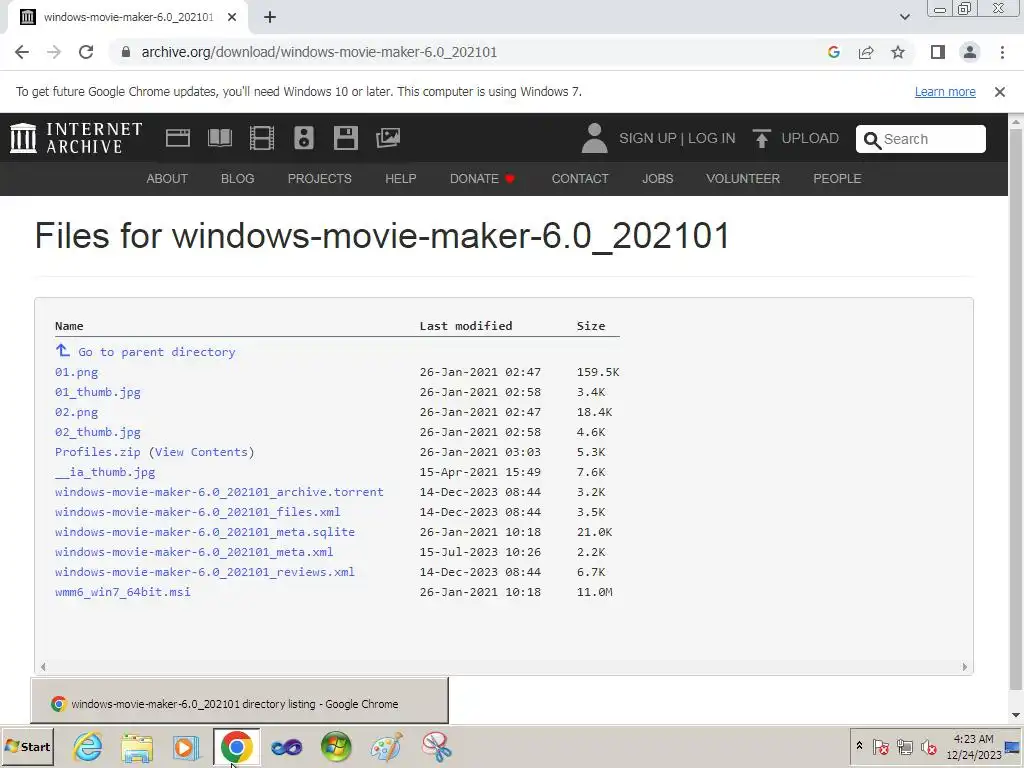The height and width of the screenshot is (768, 1024).
Task: Reload the page with the refresh icon
Action: (x=86, y=52)
